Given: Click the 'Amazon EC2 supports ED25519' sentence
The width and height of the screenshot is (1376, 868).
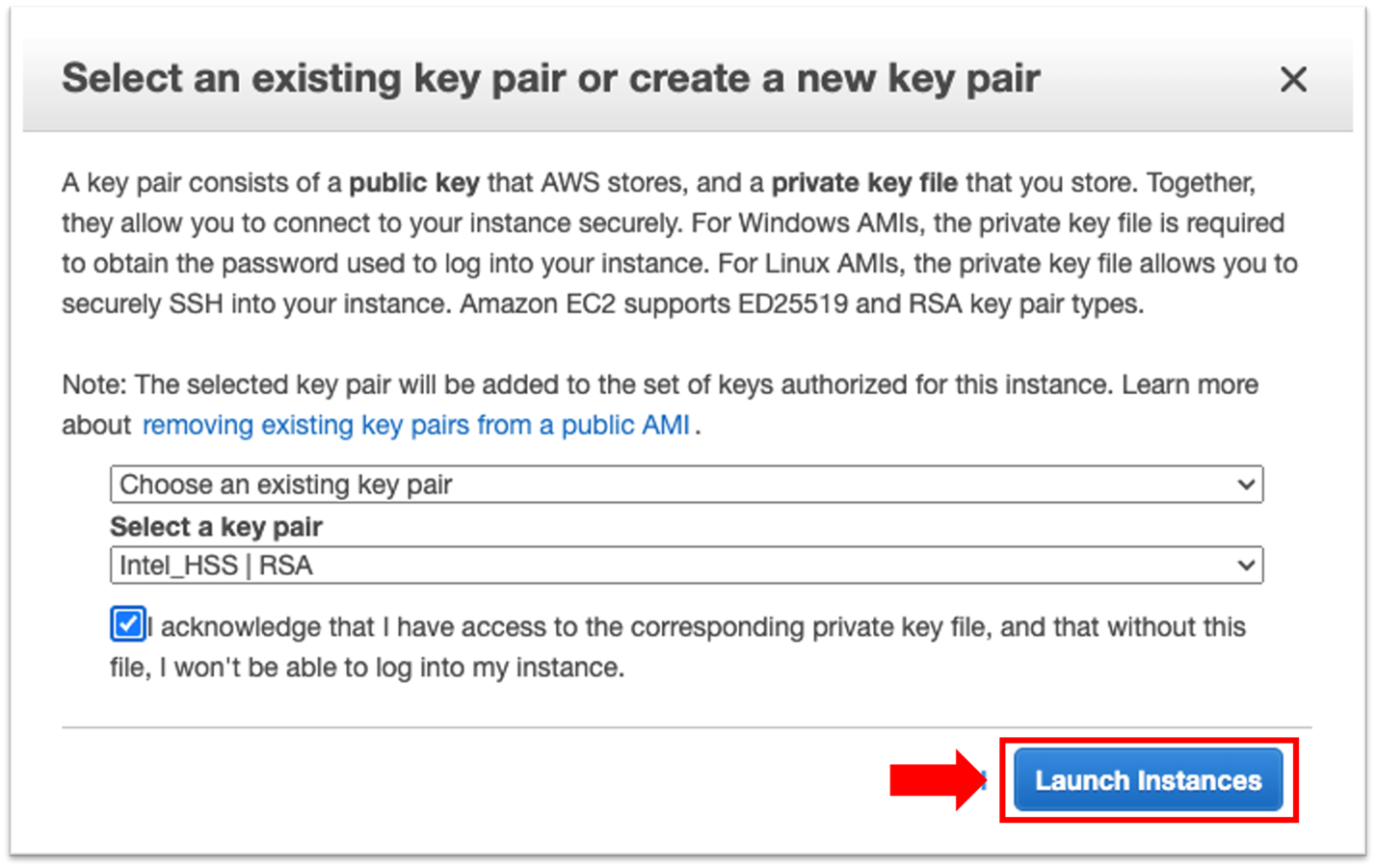Looking at the screenshot, I should (x=800, y=304).
